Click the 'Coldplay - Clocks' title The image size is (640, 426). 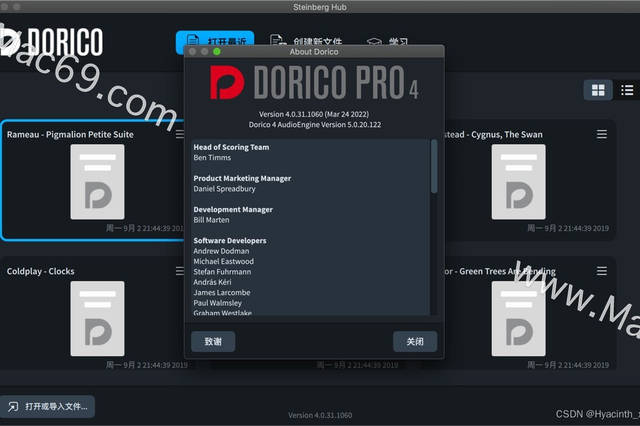(x=40, y=271)
